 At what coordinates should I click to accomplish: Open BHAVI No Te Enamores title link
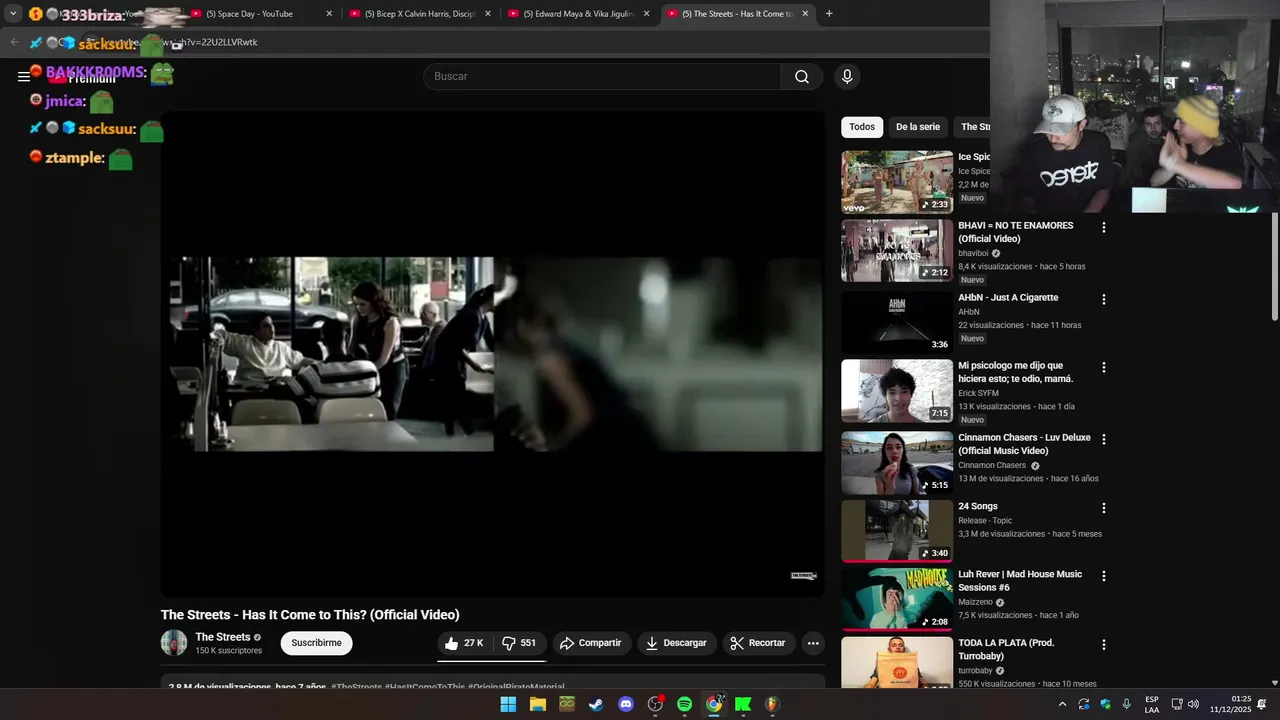(1015, 232)
